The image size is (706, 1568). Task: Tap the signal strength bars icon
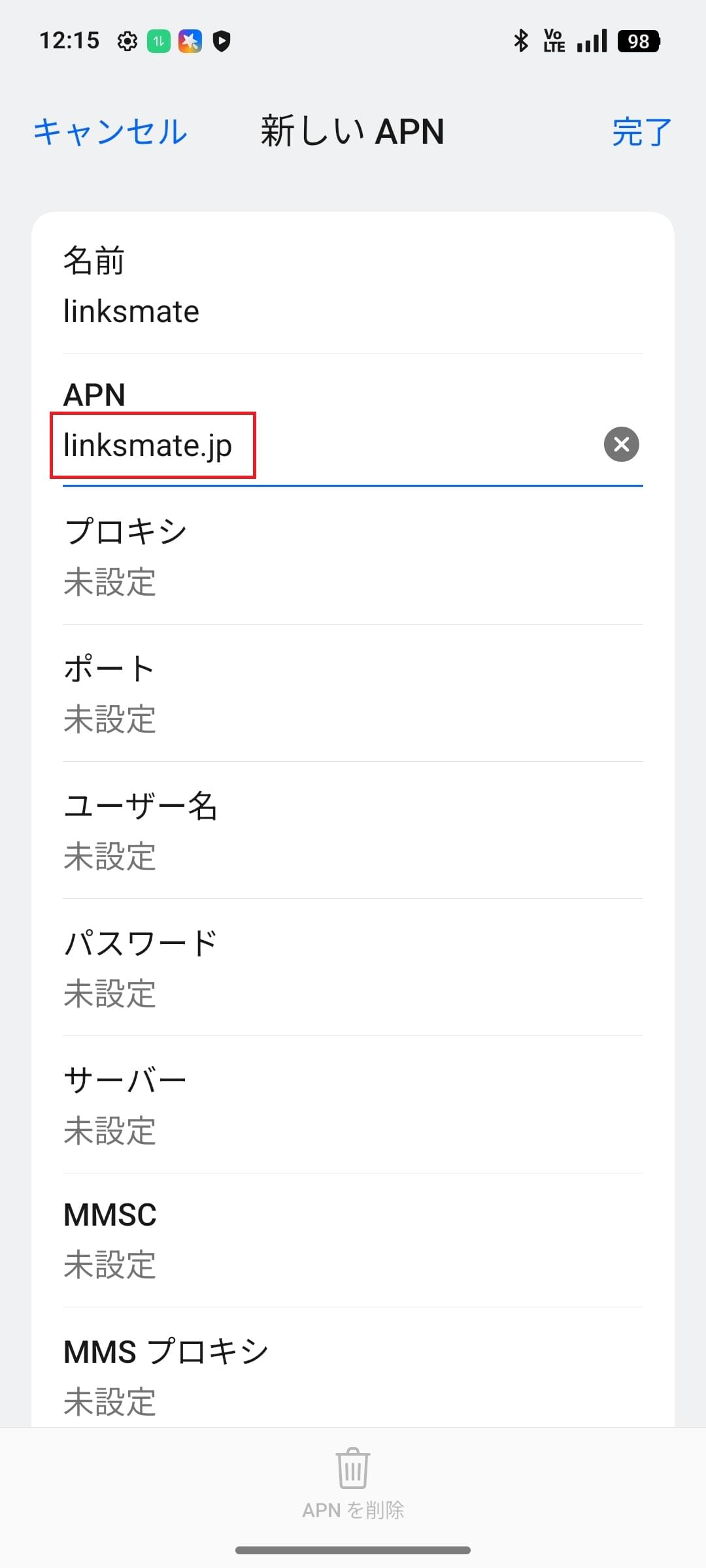point(590,41)
